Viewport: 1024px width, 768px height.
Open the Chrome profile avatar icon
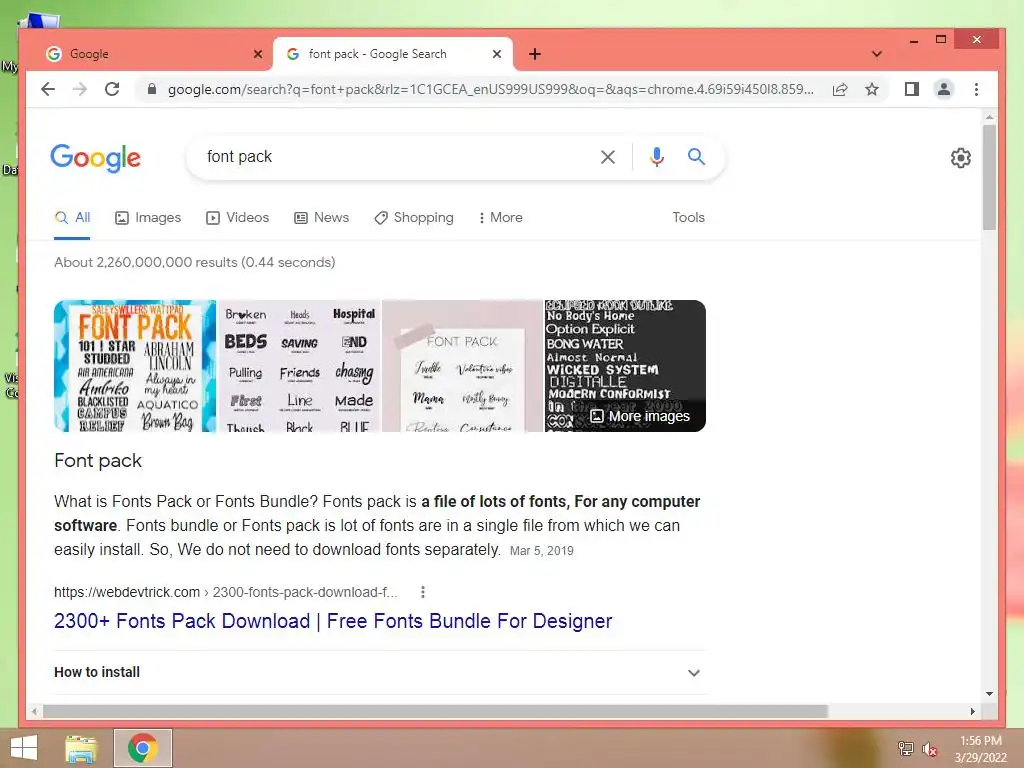[x=944, y=89]
